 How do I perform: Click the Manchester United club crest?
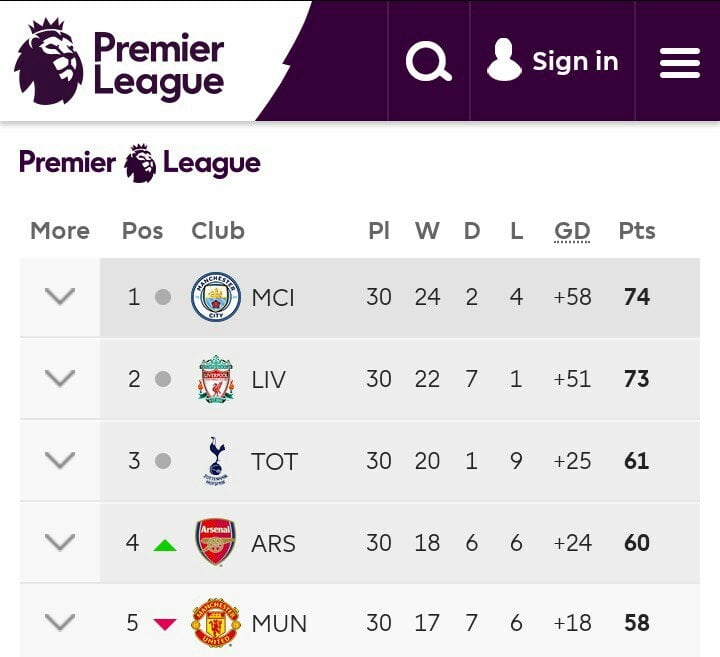216,623
